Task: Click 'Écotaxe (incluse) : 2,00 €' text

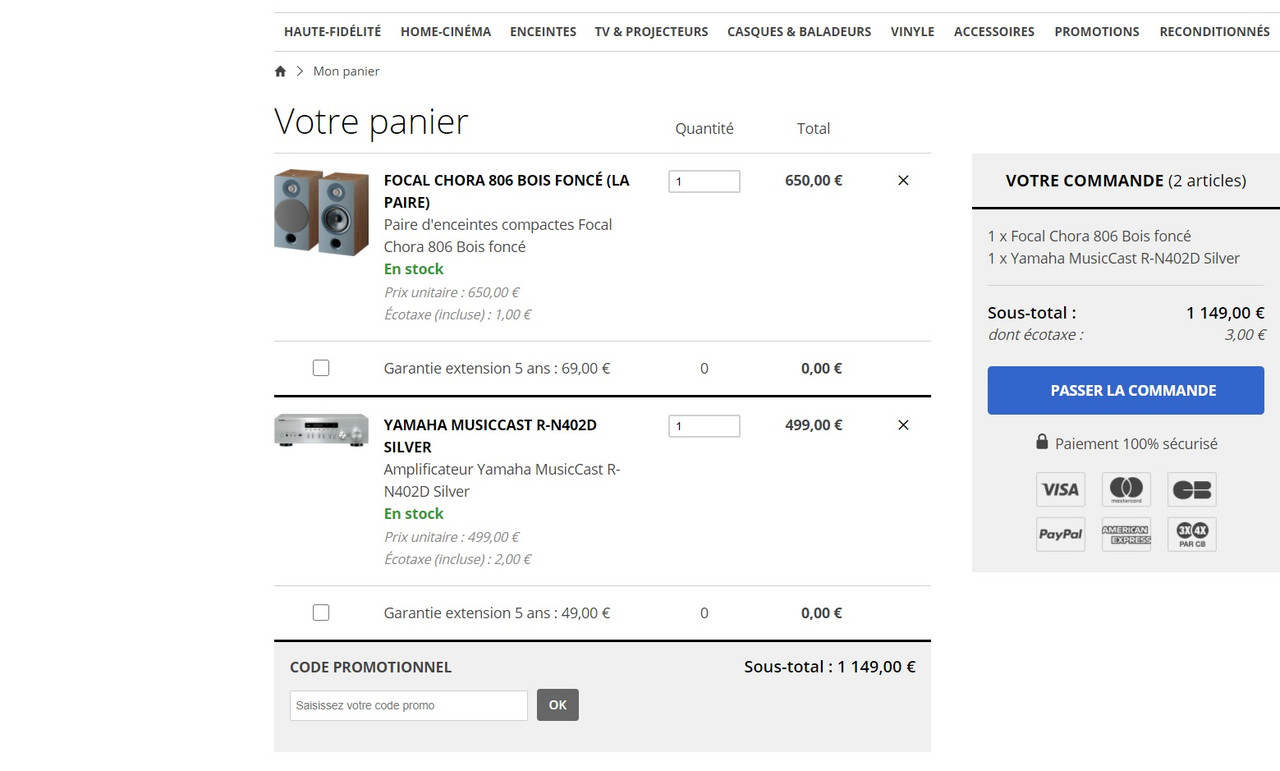Action: click(x=458, y=559)
